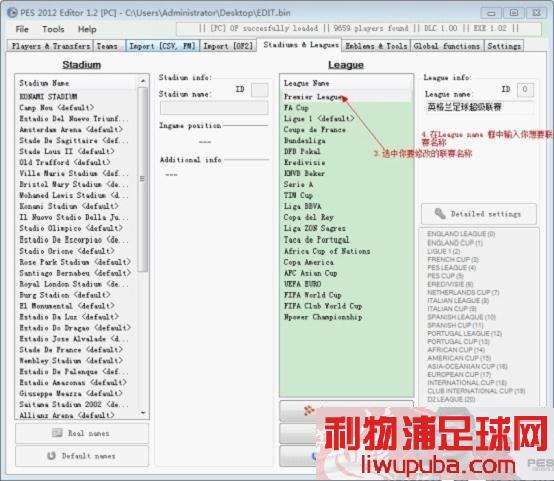Select Liga BBVA league entry

[346, 206]
